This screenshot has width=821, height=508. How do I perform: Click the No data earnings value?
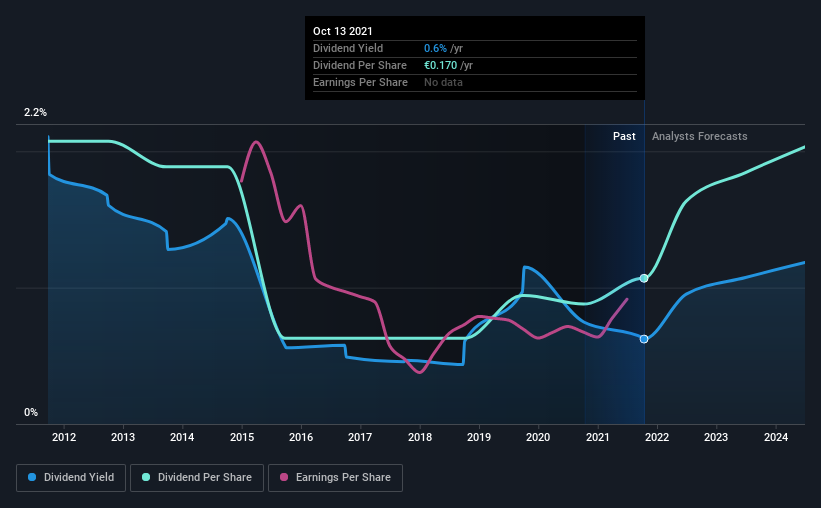tap(443, 82)
